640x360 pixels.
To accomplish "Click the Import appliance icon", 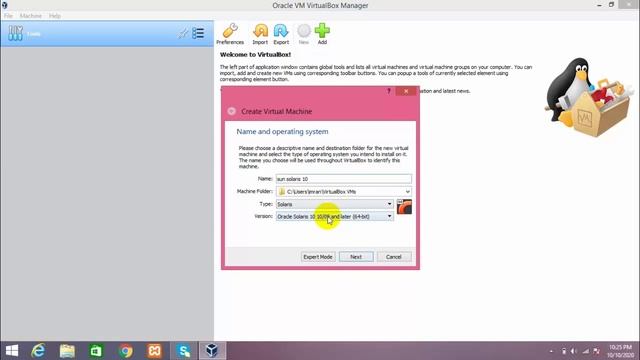I will [260, 34].
